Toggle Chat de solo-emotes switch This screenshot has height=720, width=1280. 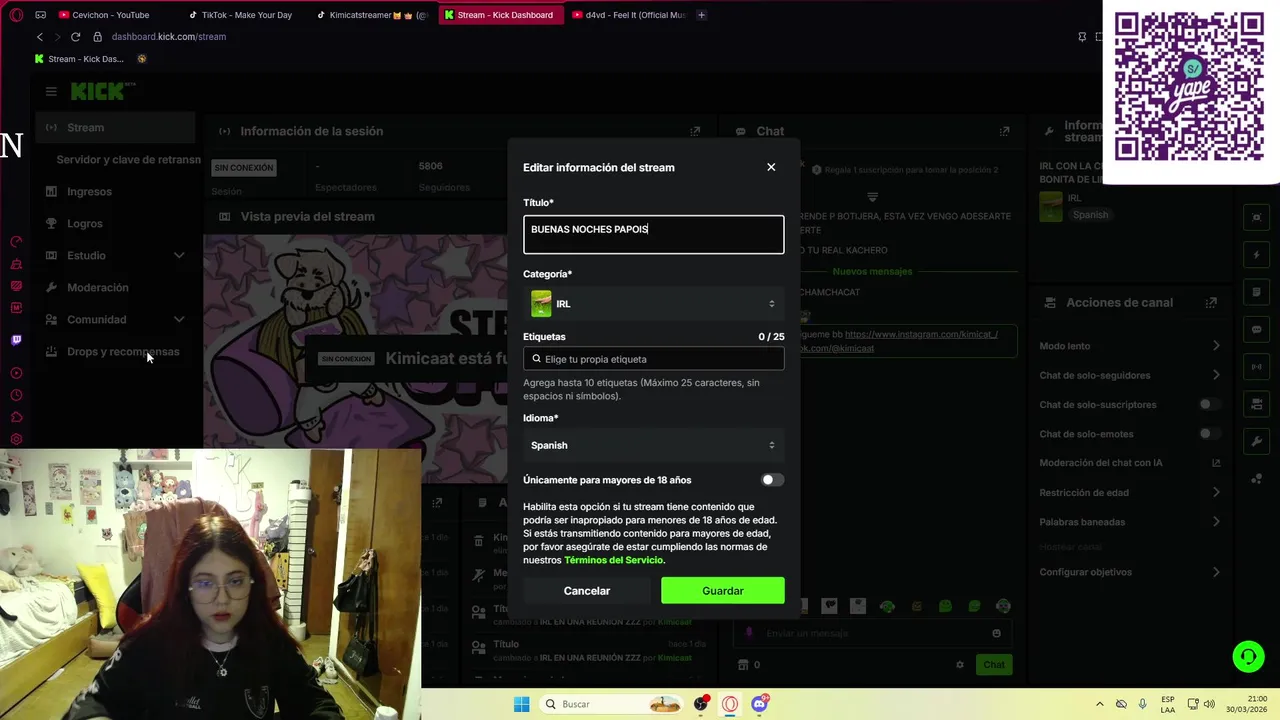1210,434
